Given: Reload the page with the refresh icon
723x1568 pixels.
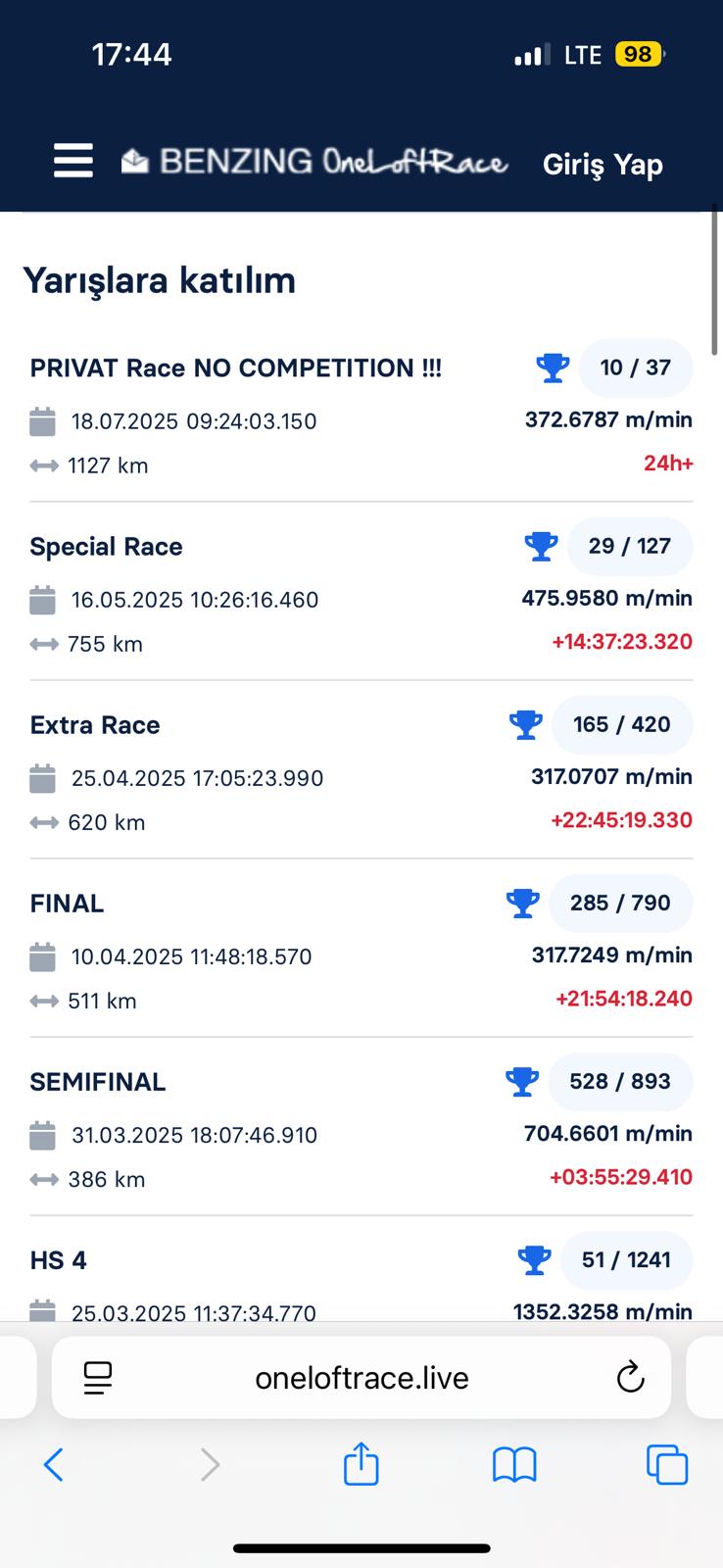Looking at the screenshot, I should point(630,1378).
